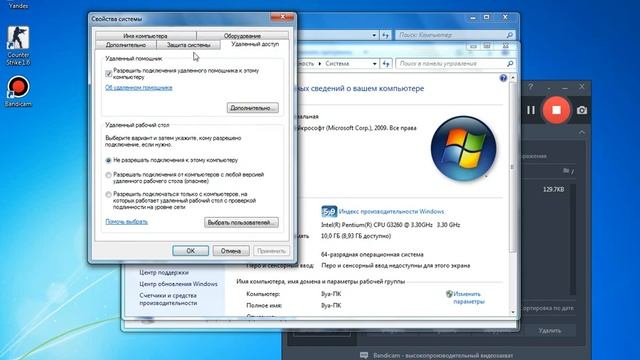Switch to Дополнительно tab
The height and width of the screenshot is (360, 640).
[126, 45]
